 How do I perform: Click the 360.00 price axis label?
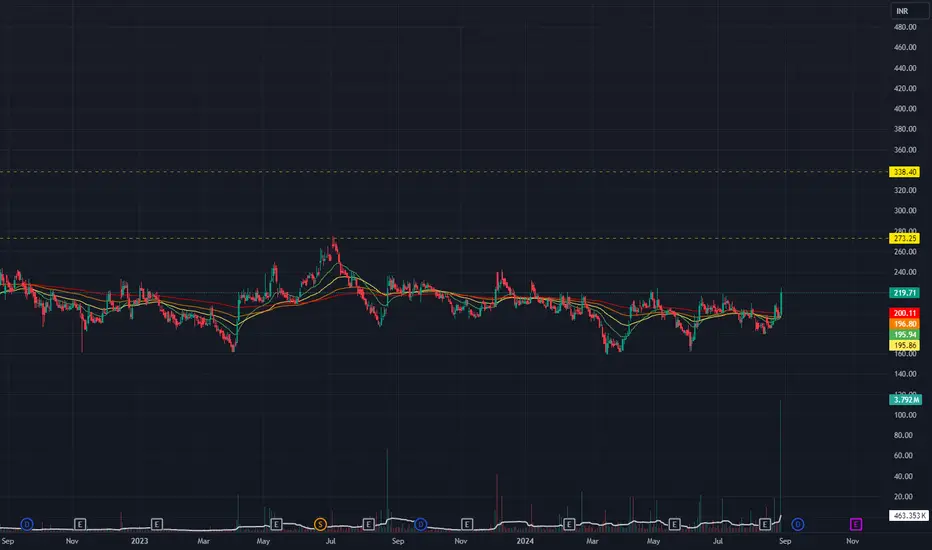pos(905,150)
